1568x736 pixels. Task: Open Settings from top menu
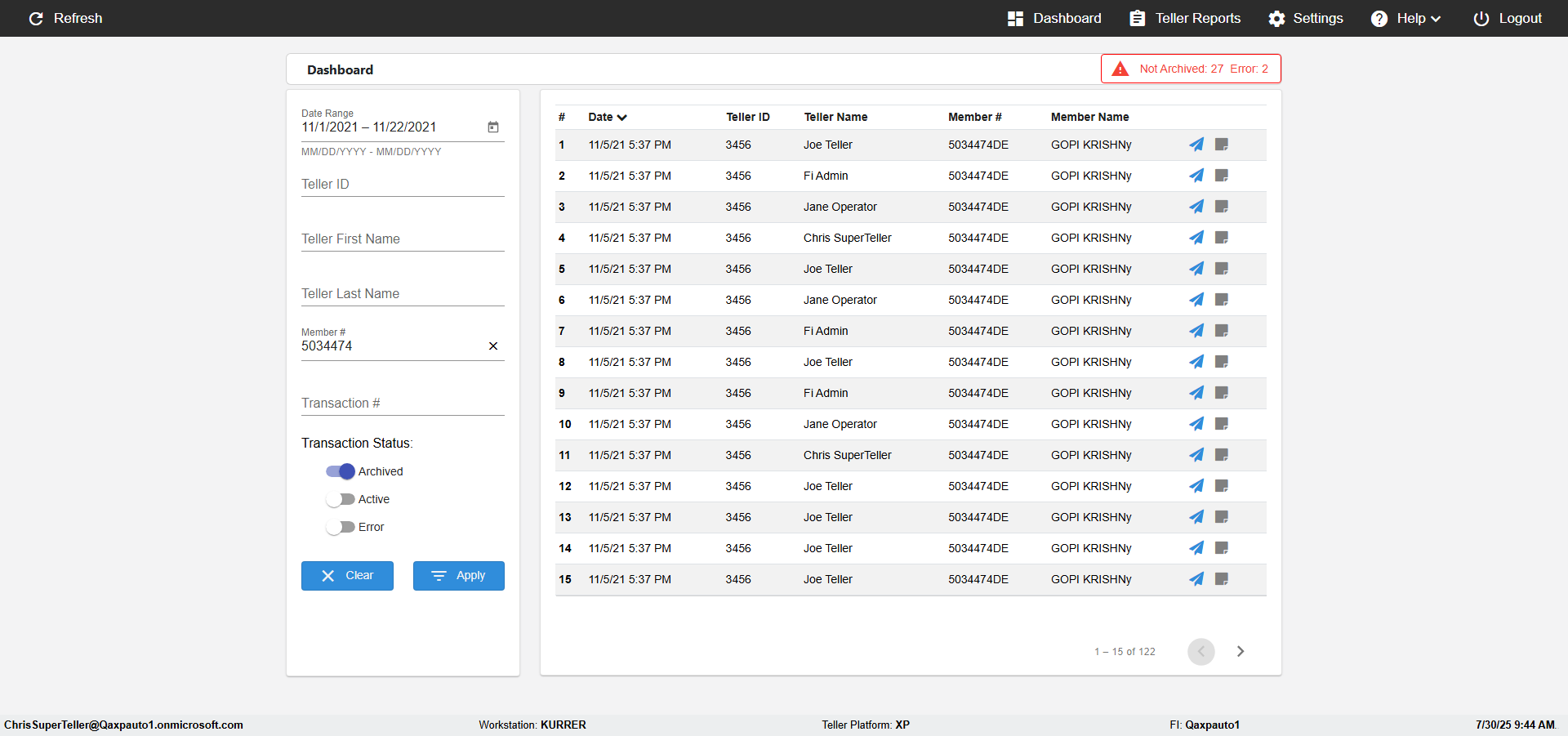click(1305, 18)
